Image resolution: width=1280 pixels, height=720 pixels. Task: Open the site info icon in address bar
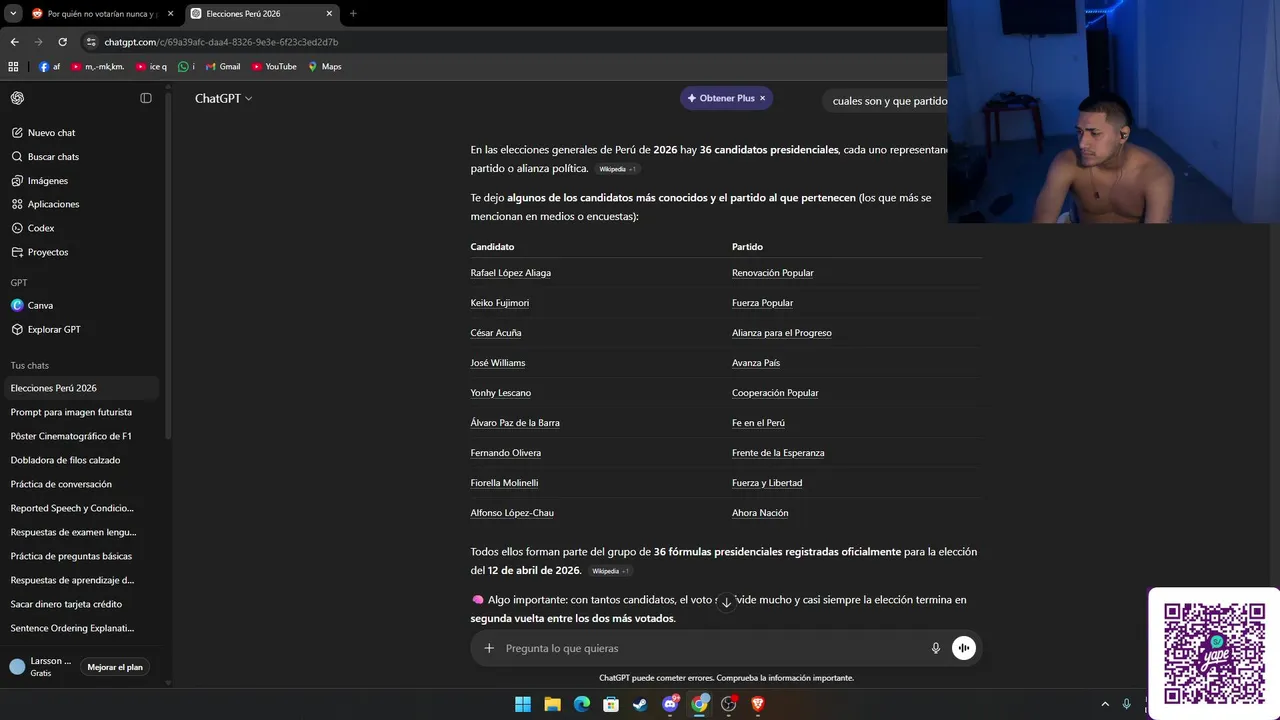(91, 42)
